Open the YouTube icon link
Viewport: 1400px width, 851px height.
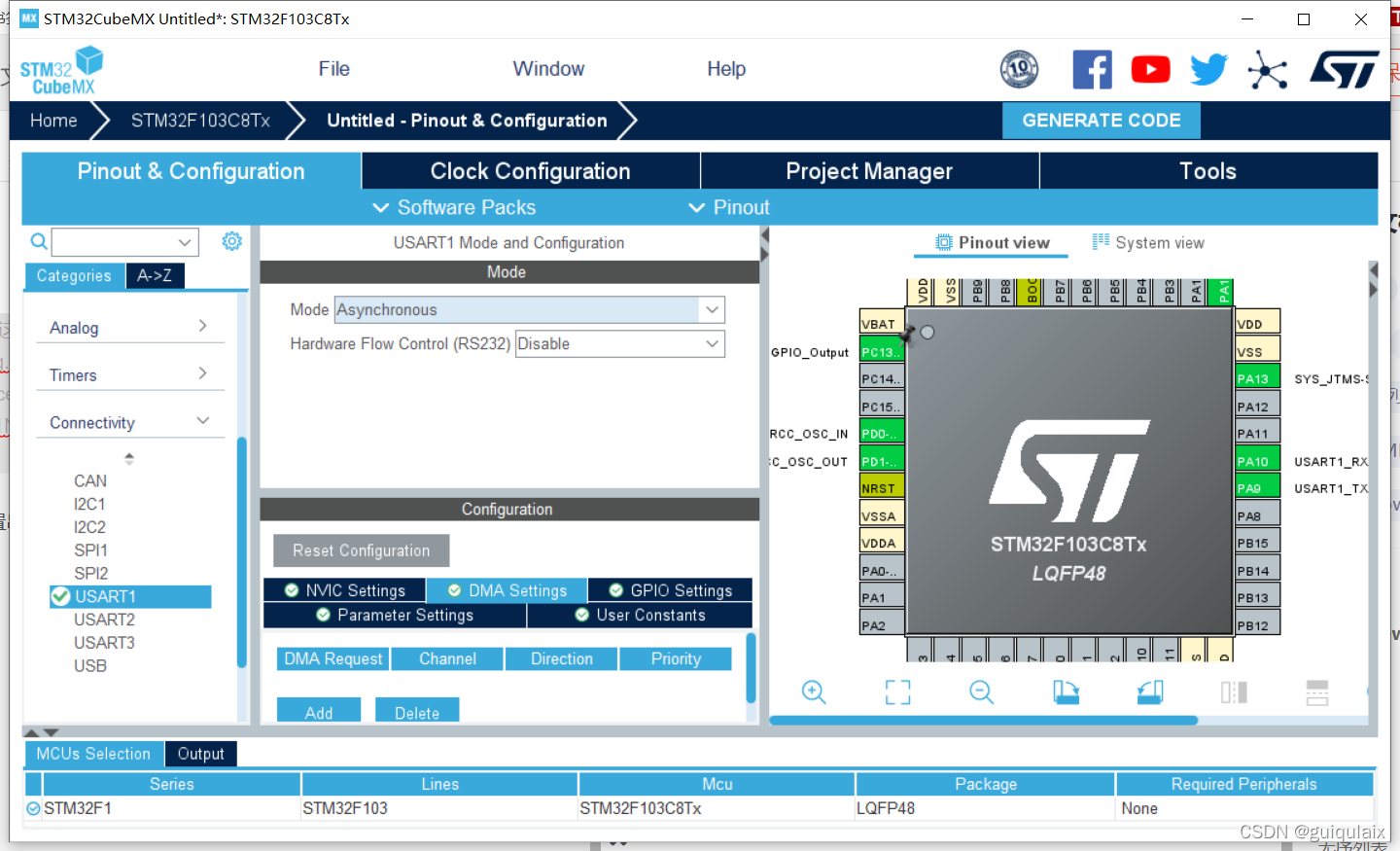point(1150,69)
